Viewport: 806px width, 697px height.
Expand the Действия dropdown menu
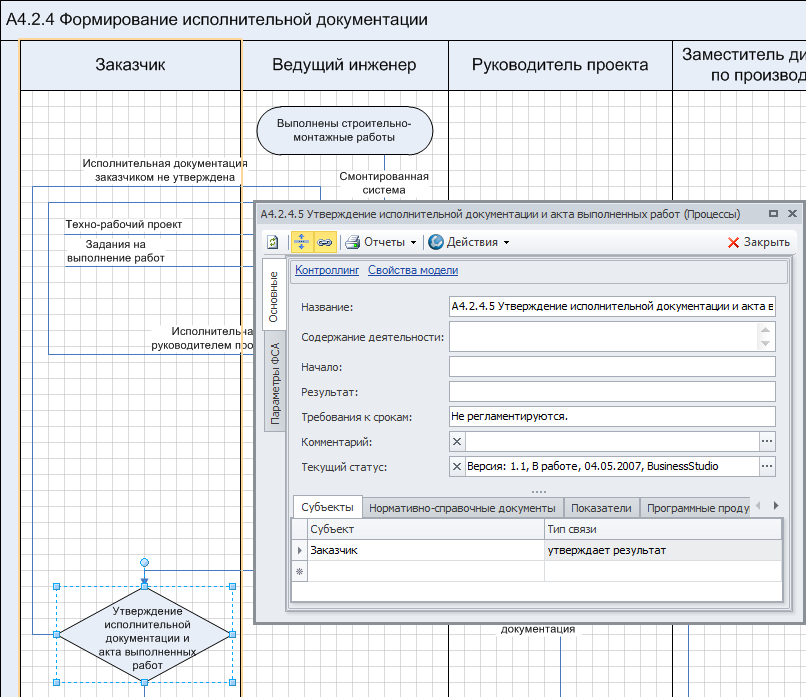click(x=506, y=242)
